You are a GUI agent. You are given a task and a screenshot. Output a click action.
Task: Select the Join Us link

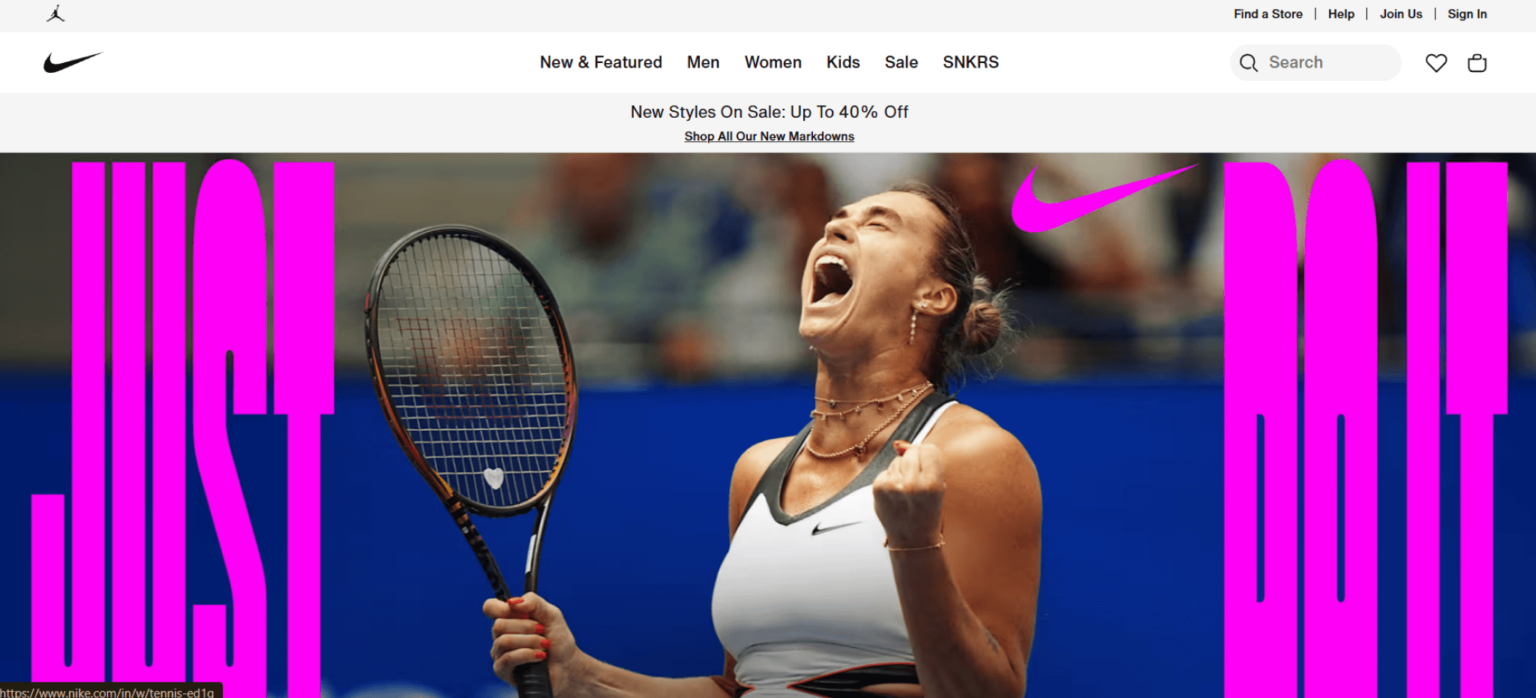pyautogui.click(x=1401, y=14)
